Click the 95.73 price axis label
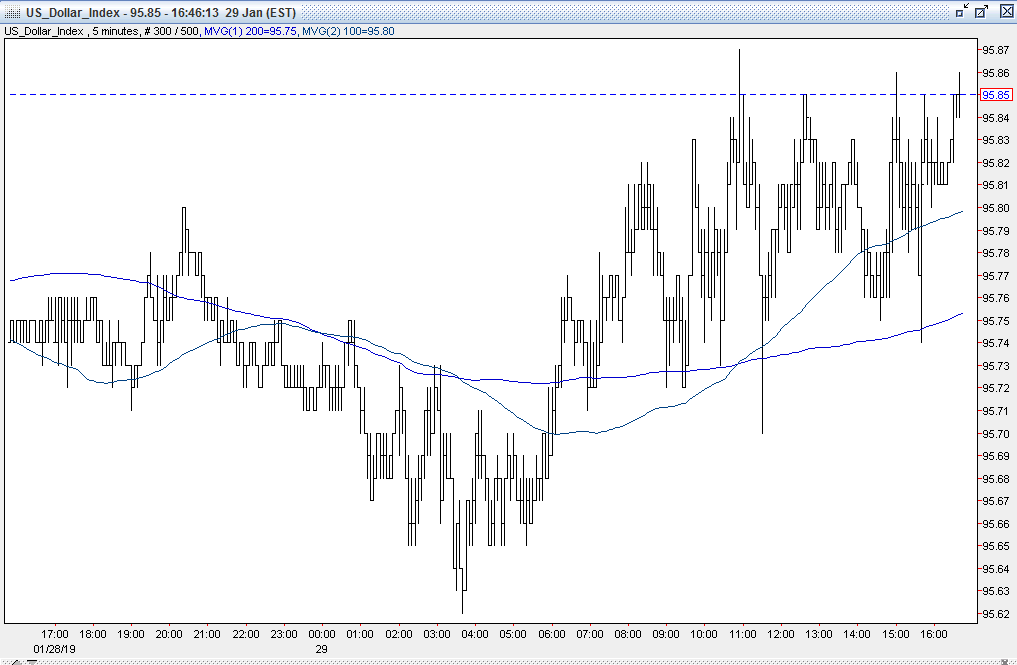 coord(996,366)
